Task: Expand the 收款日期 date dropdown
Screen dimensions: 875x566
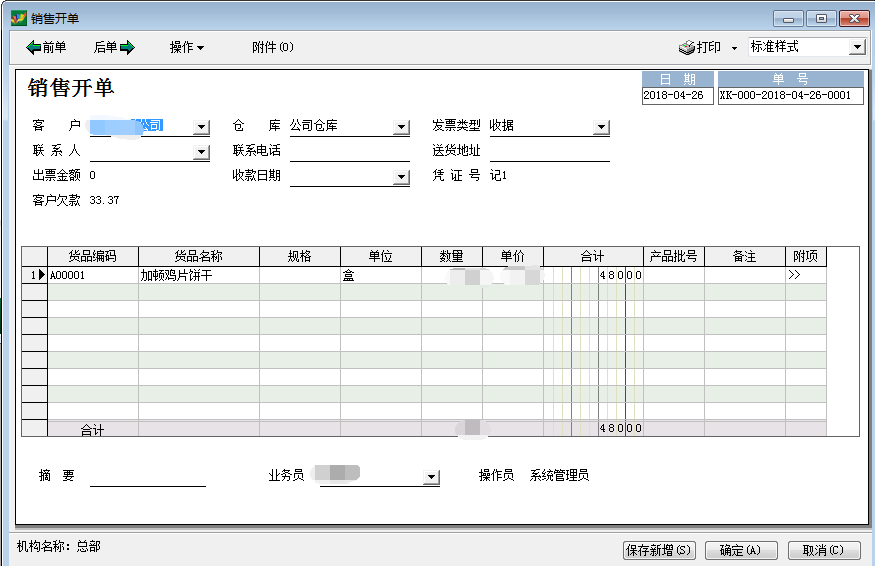Action: point(401,177)
